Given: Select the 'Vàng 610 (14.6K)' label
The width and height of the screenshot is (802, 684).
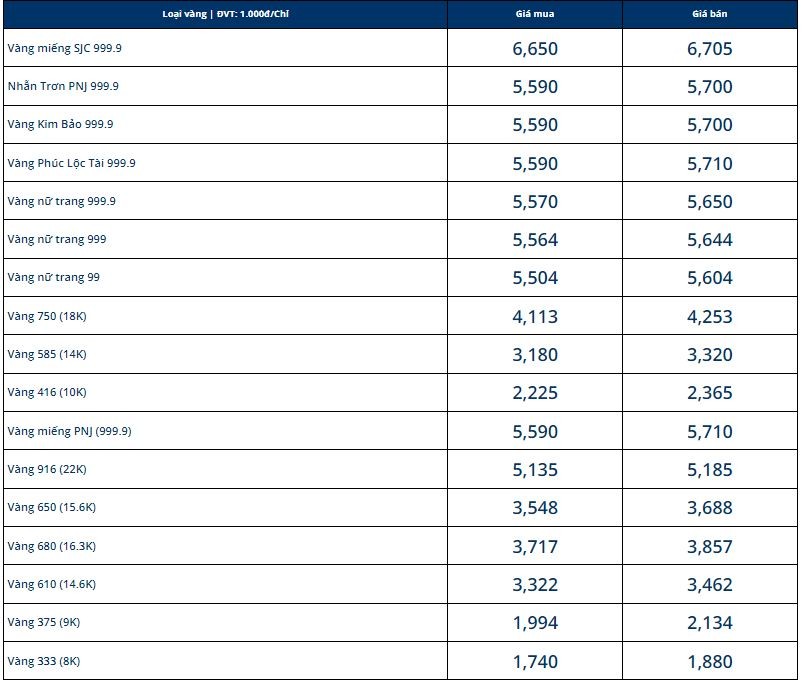Looking at the screenshot, I should point(52,584).
